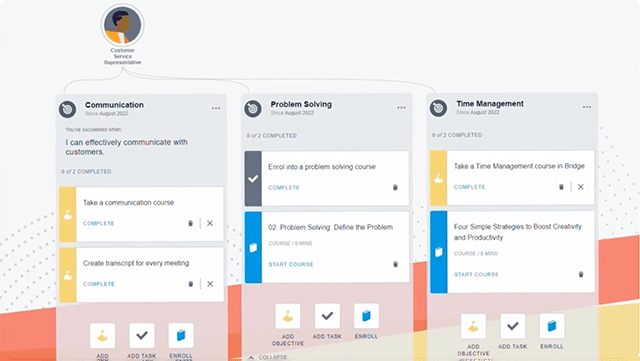Add task in Communication card
Screen dimensions: 640x361
142,336
